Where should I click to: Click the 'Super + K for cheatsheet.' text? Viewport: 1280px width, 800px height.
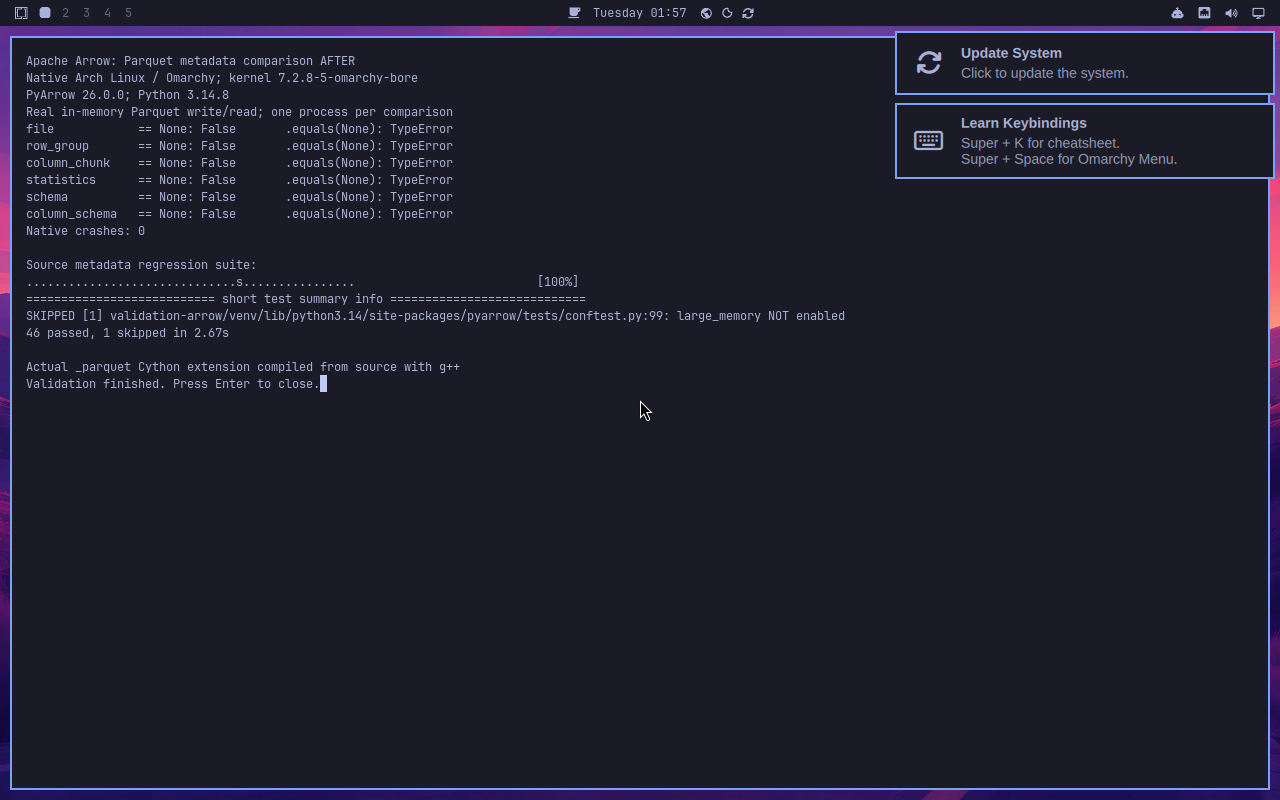pos(1040,143)
